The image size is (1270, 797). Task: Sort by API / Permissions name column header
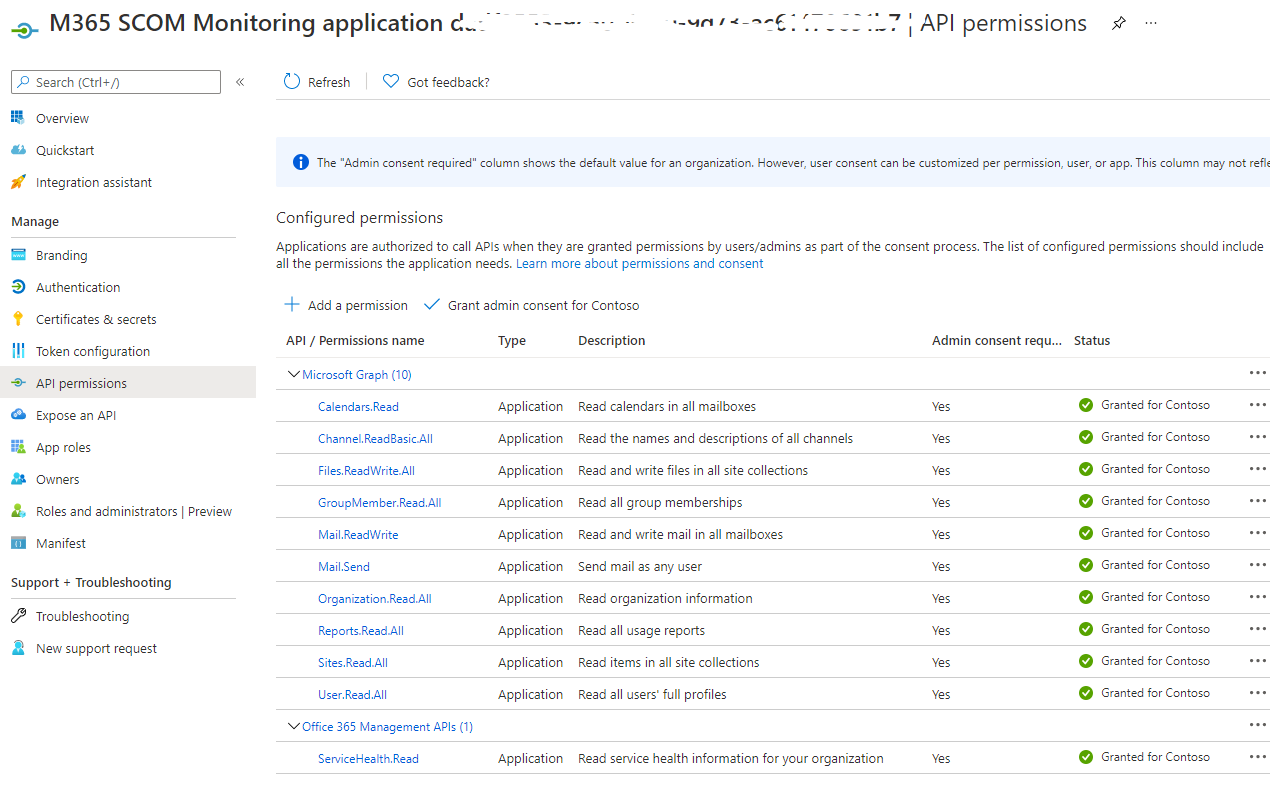point(355,341)
